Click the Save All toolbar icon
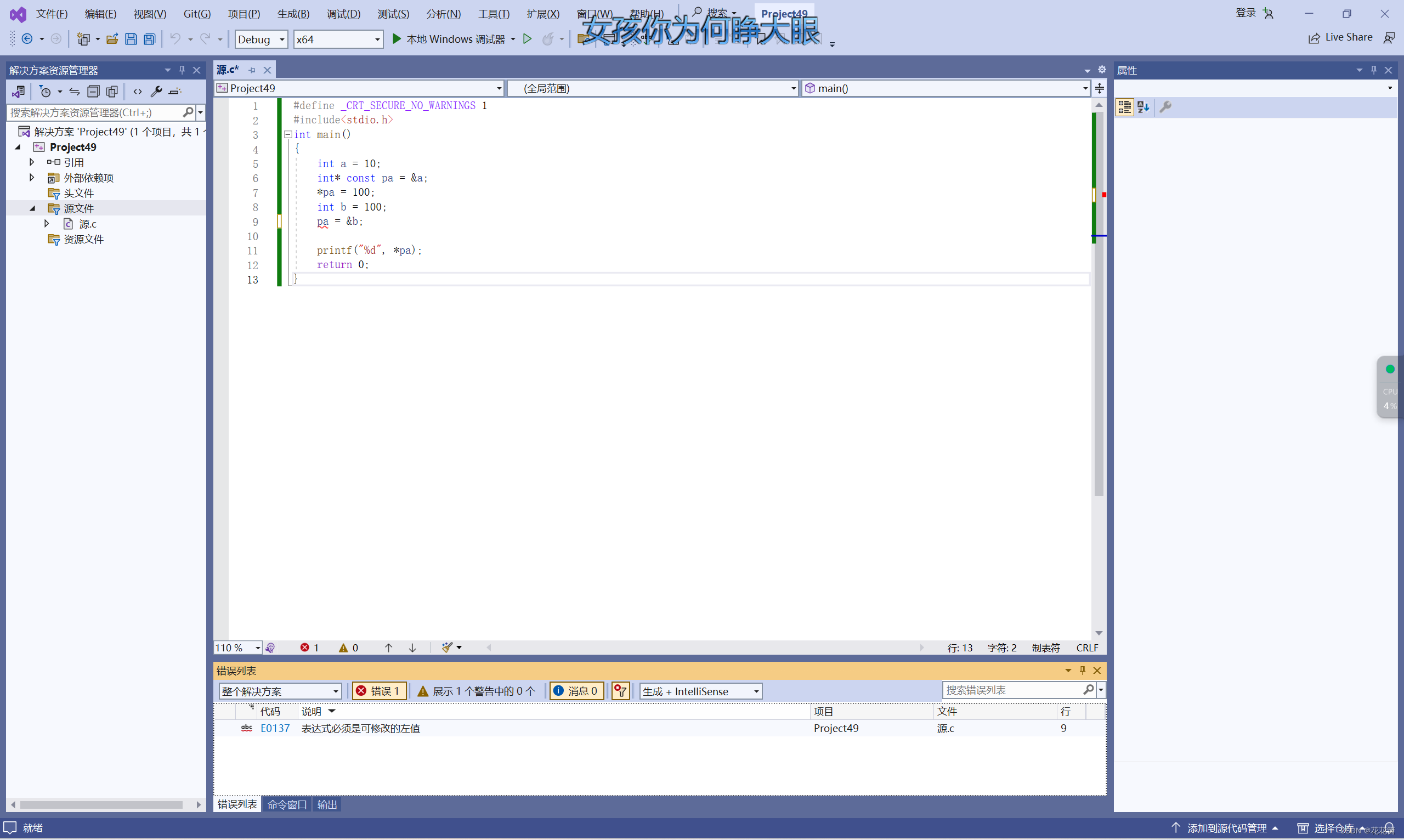 pyautogui.click(x=150, y=39)
